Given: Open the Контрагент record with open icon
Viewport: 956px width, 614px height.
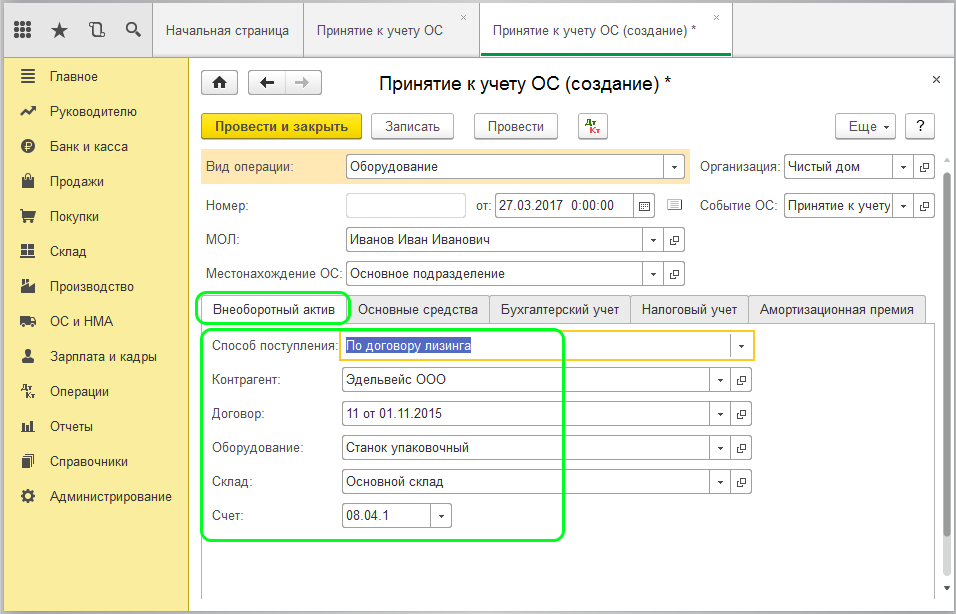Looking at the screenshot, I should point(741,380).
